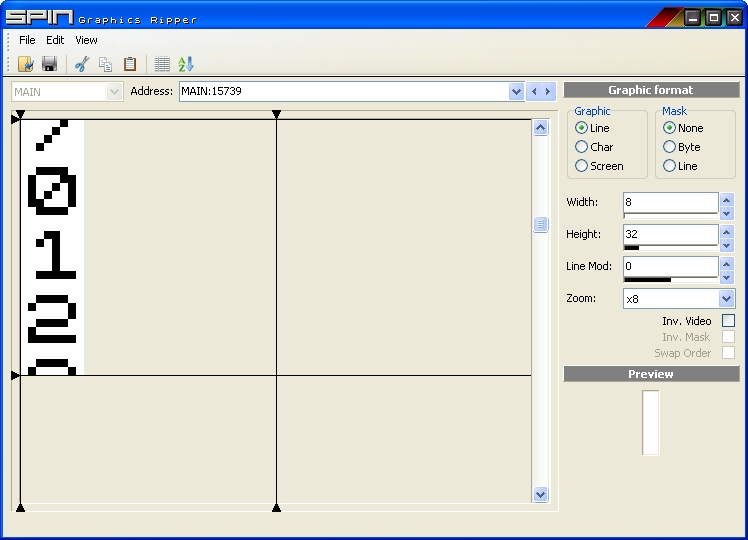Screen dimensions: 748x540
Task: Expand the Address combo box list
Action: click(516, 92)
